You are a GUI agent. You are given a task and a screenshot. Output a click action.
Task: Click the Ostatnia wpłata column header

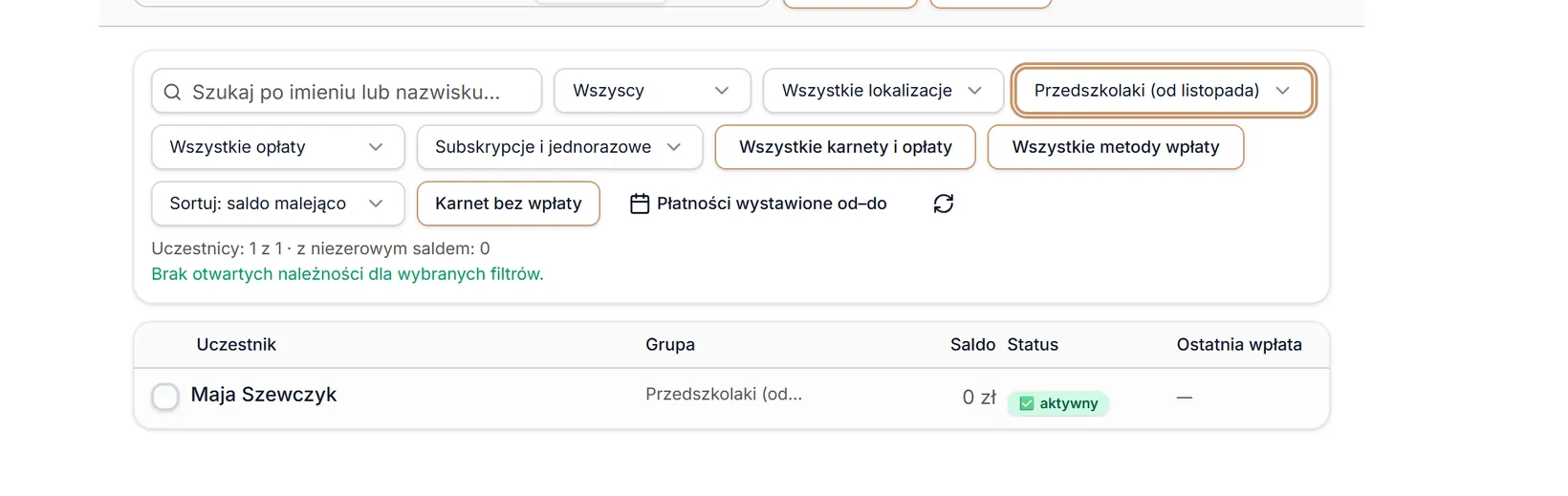coord(1239,345)
